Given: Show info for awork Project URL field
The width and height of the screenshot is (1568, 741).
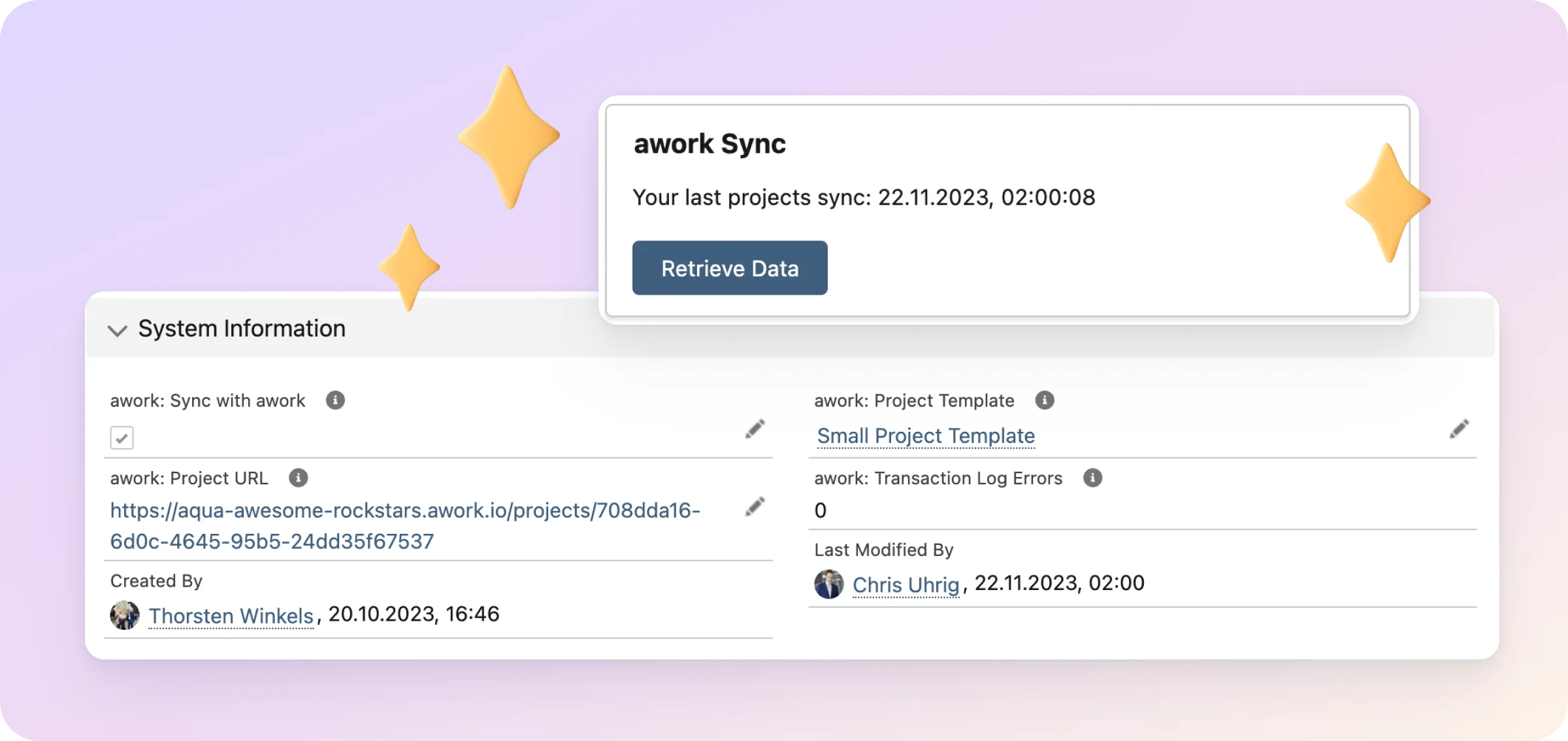Looking at the screenshot, I should [298, 478].
